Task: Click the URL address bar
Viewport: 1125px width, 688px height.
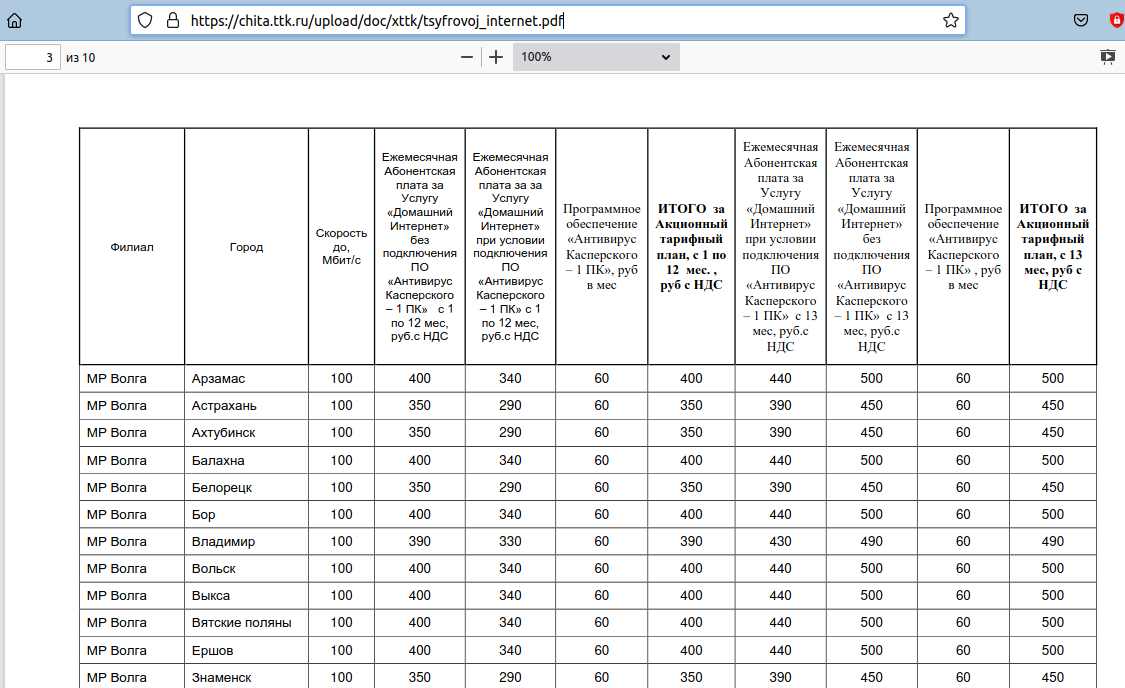Action: pos(550,20)
